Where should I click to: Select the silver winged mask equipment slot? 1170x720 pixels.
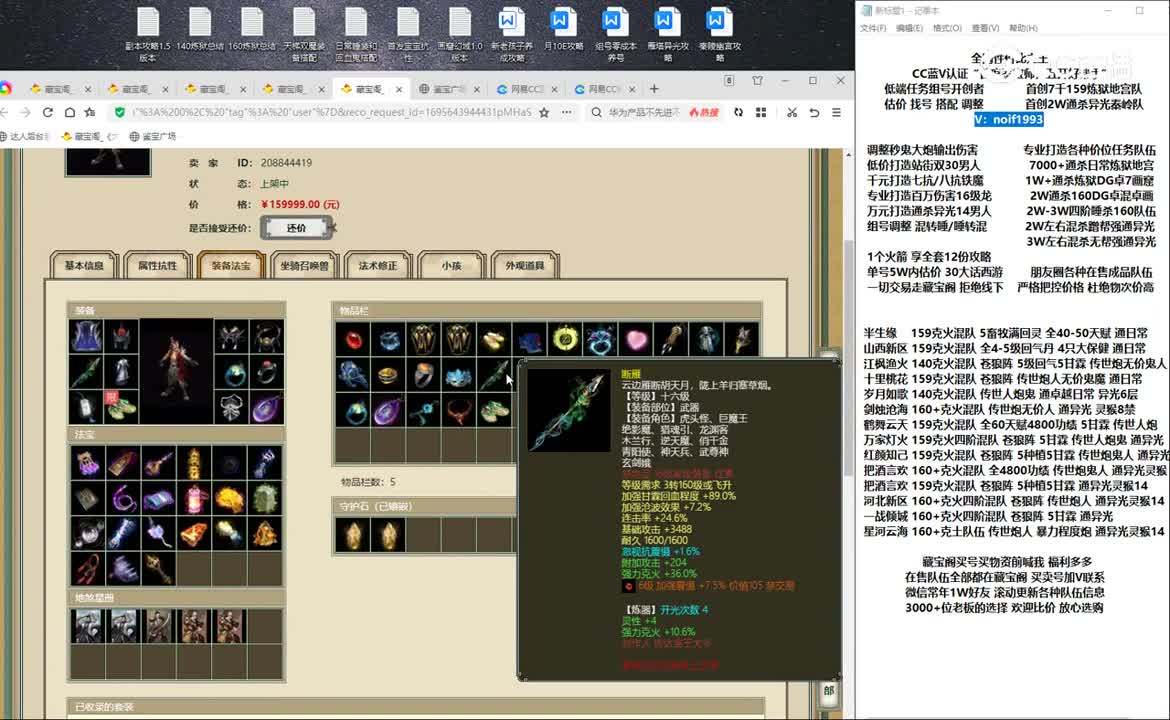[x=231, y=336]
